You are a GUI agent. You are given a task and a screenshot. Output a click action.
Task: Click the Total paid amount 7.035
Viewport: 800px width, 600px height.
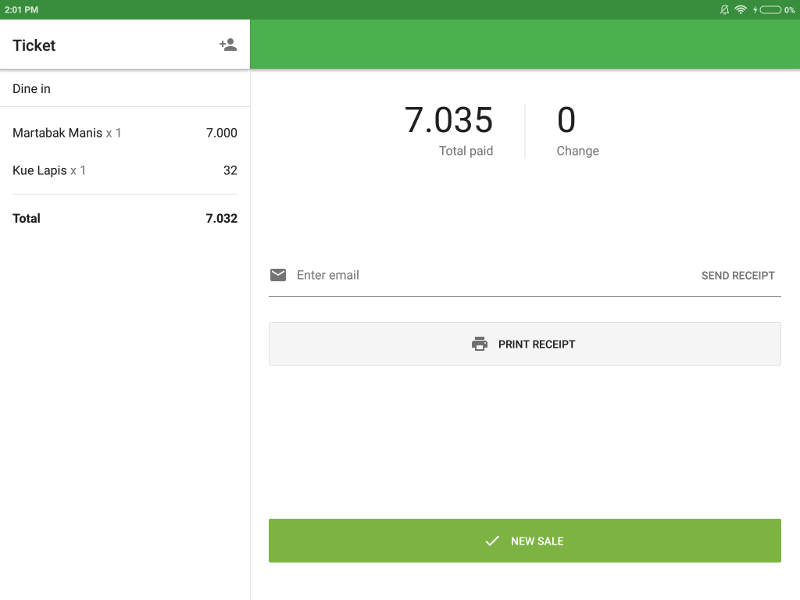click(x=449, y=121)
